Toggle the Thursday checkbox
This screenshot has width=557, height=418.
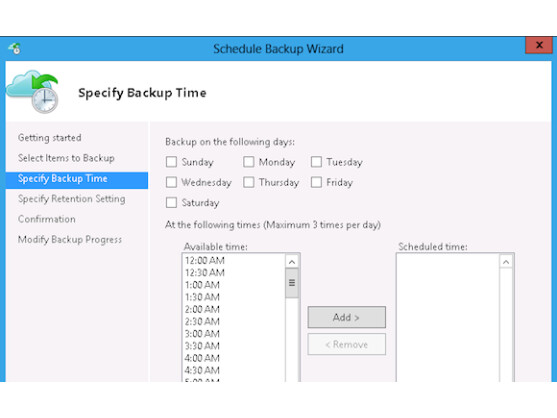(249, 182)
